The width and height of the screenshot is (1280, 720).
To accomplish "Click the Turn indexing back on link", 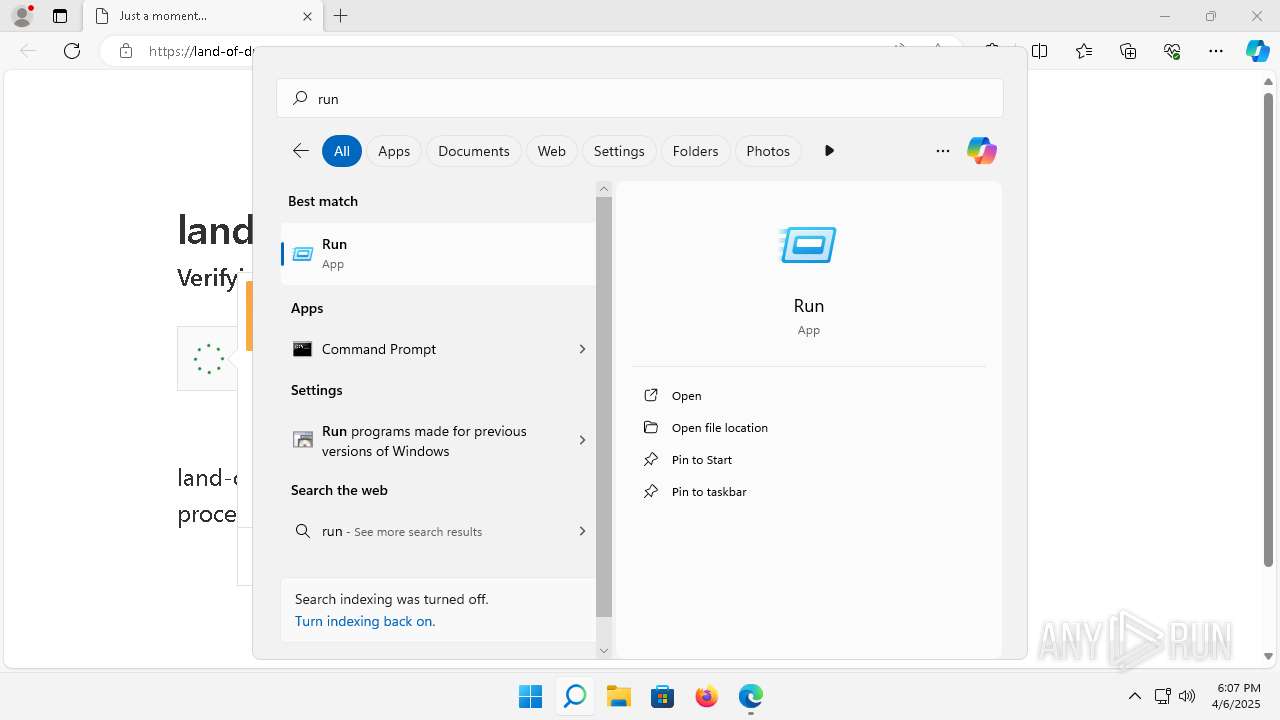I will (x=365, y=621).
